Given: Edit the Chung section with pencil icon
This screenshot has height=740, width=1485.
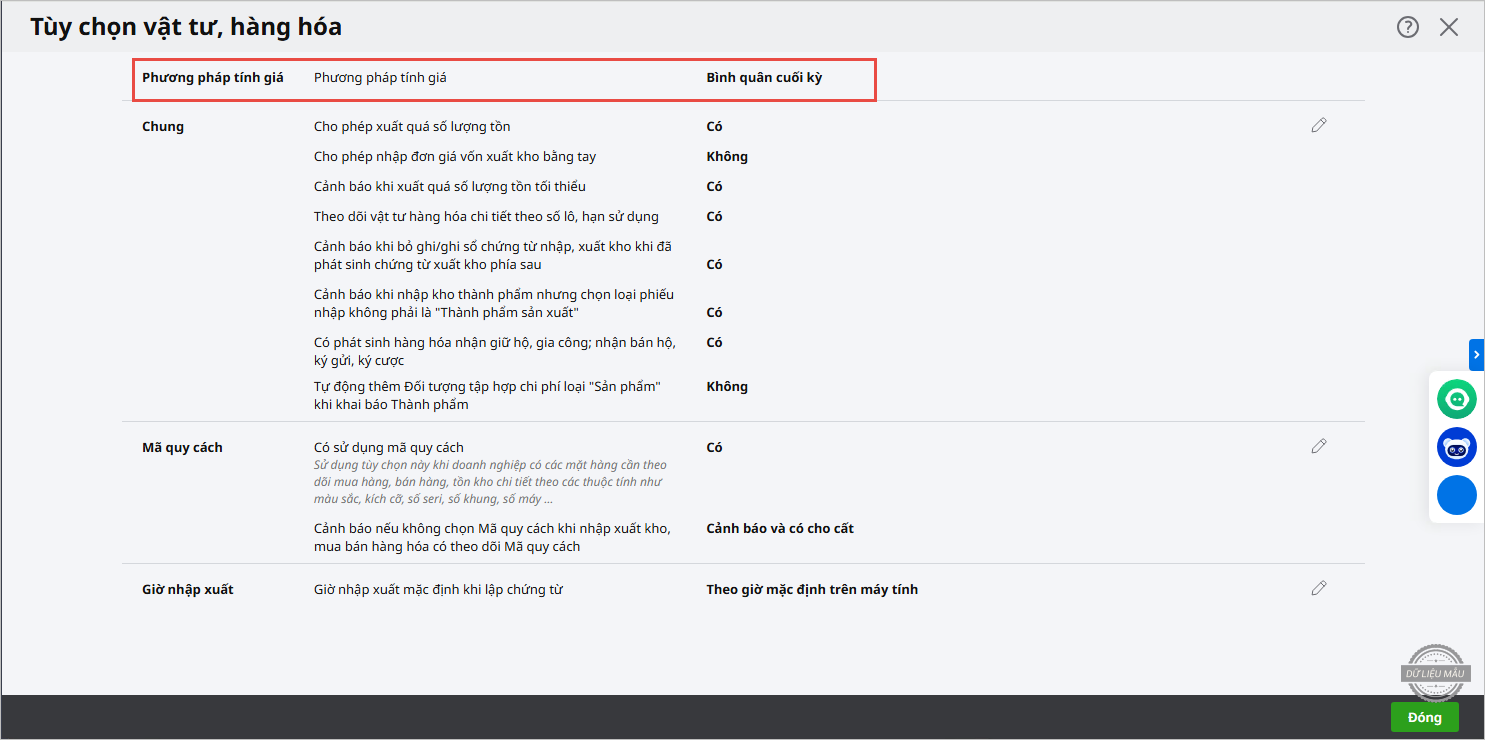Looking at the screenshot, I should coord(1319,126).
